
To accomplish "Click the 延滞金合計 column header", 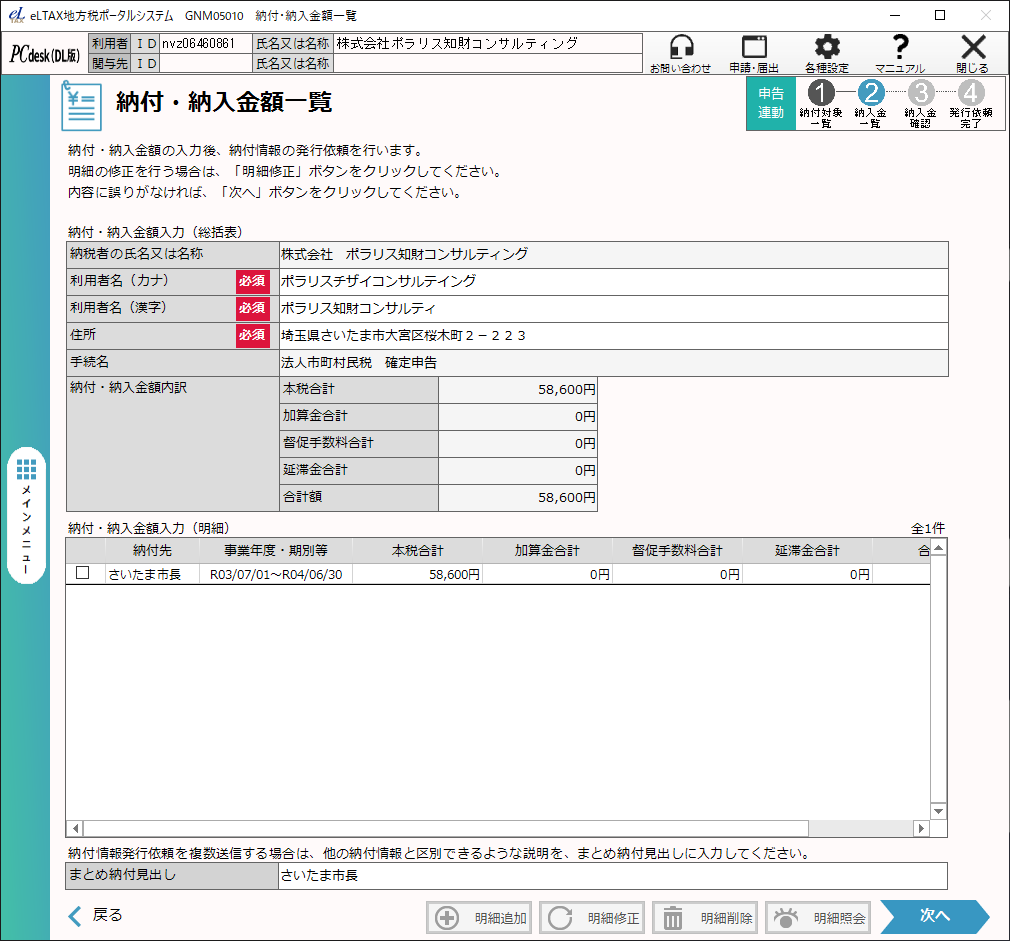I will pos(807,551).
